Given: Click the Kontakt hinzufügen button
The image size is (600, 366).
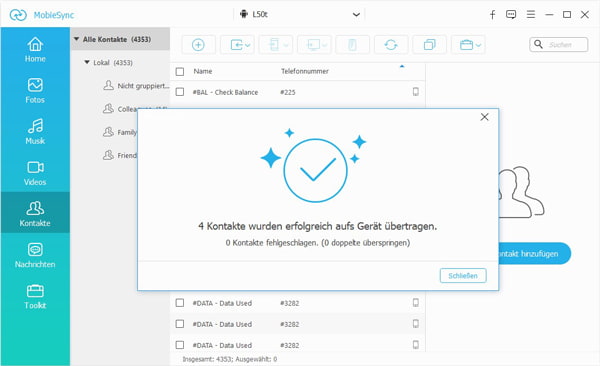Looking at the screenshot, I should click(x=535, y=253).
